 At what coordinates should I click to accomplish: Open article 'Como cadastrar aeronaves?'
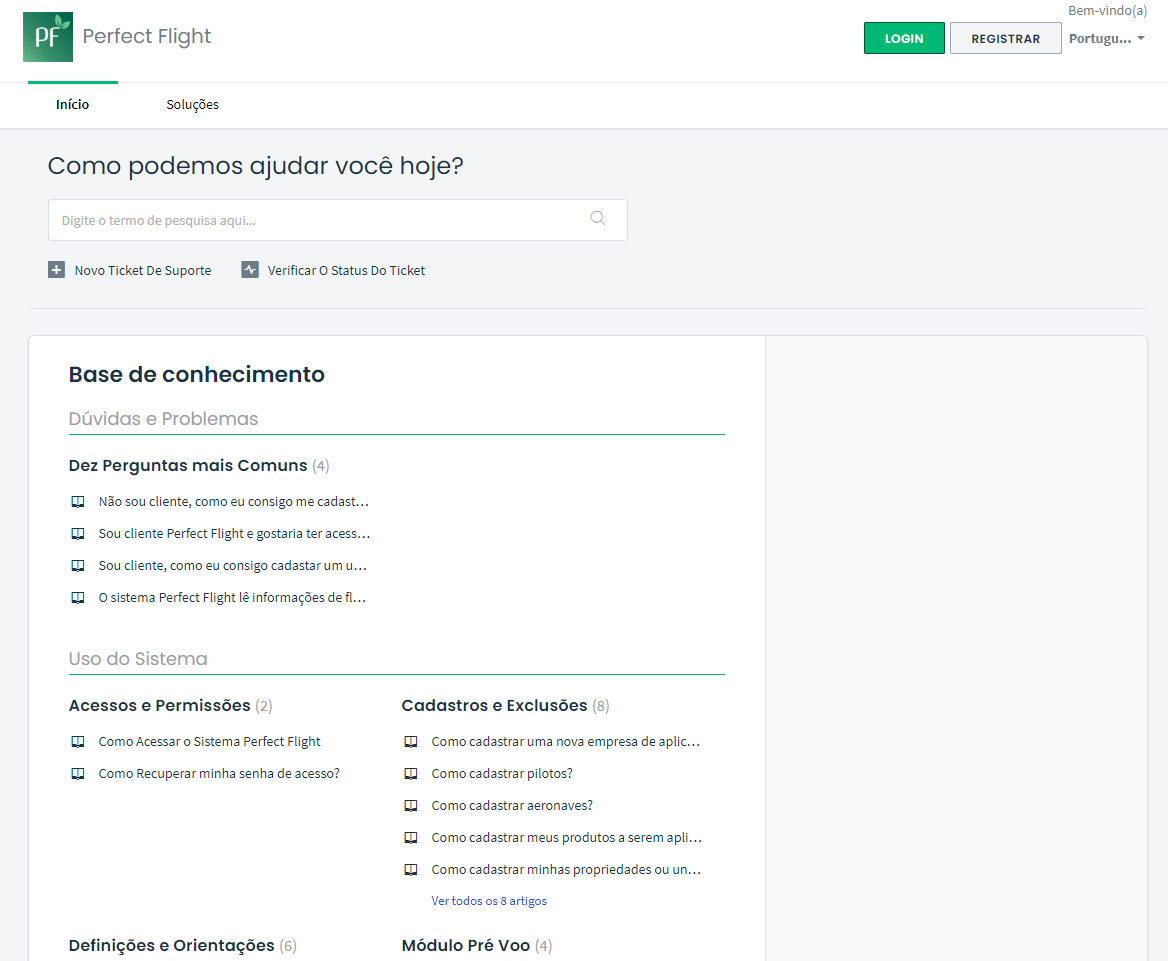pos(512,805)
